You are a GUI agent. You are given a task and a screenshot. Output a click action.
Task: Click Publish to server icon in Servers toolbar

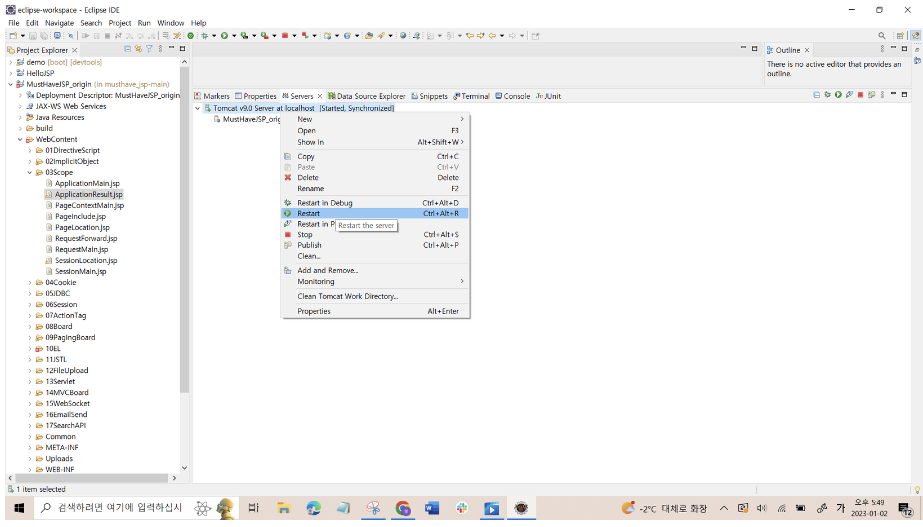point(871,95)
